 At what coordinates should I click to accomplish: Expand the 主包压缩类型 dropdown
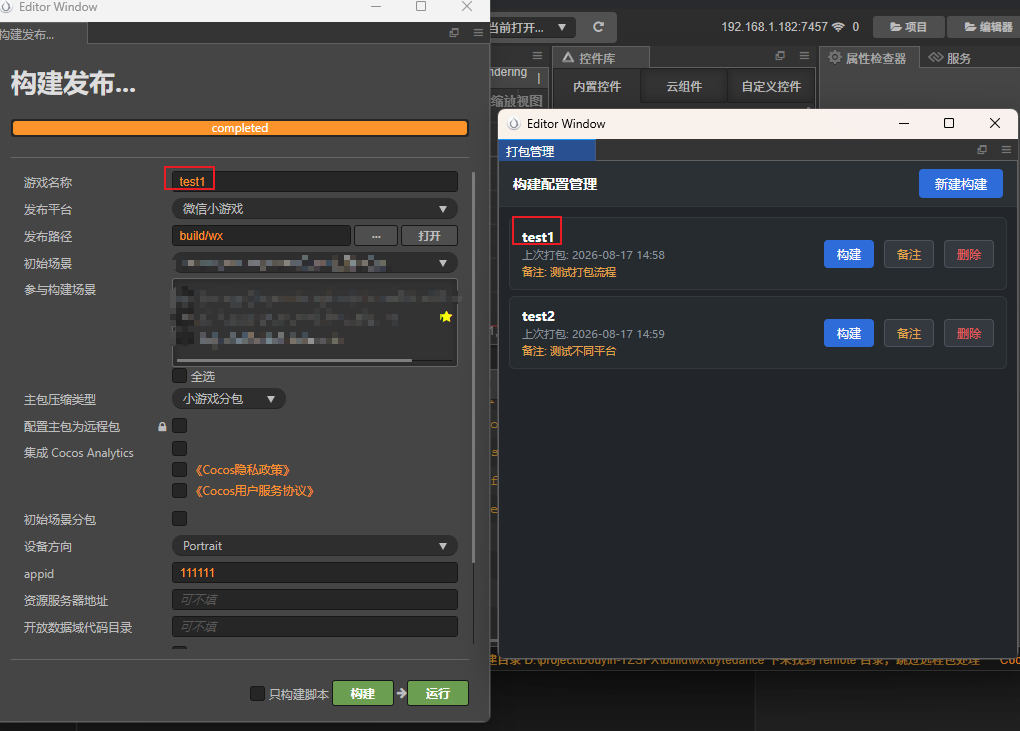tap(229, 399)
